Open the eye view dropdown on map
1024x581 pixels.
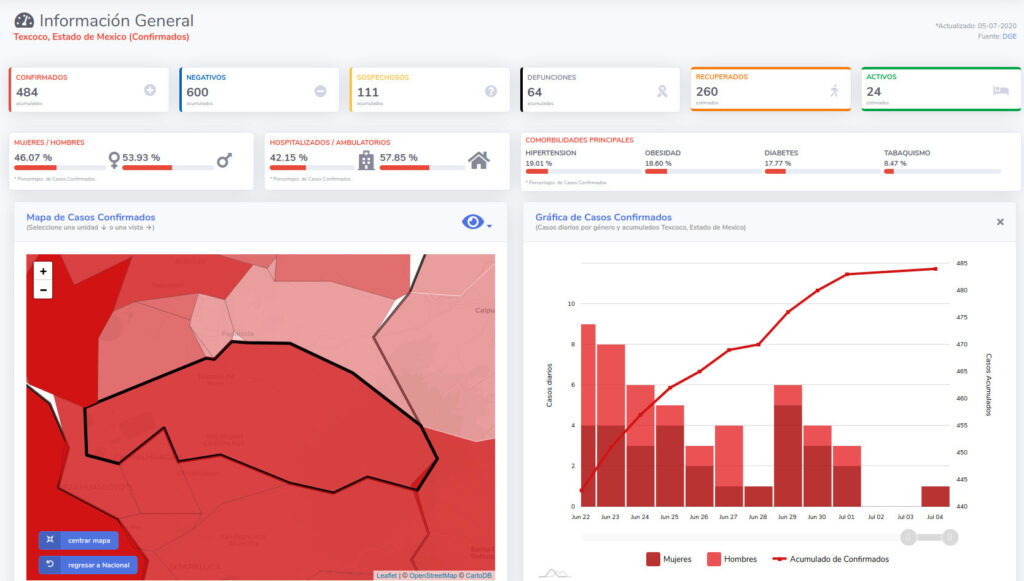(x=476, y=223)
